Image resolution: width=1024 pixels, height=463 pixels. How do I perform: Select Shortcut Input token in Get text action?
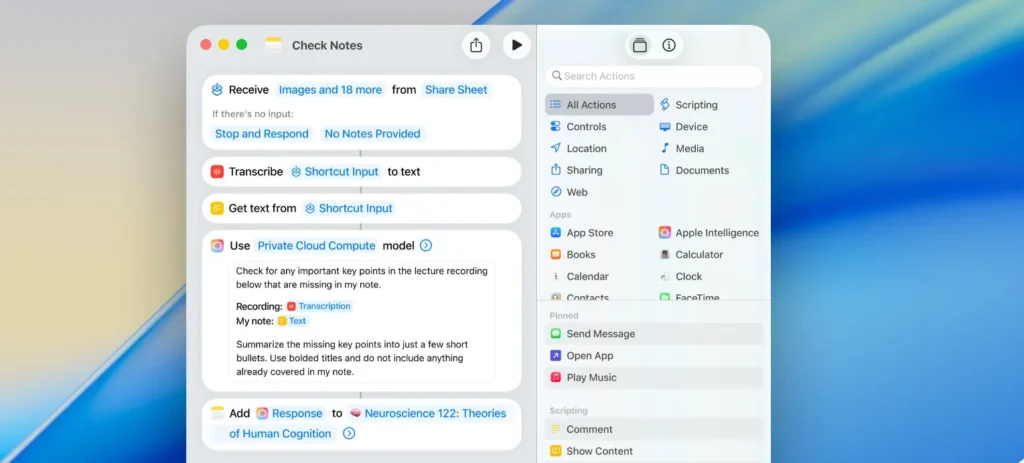pyautogui.click(x=349, y=208)
